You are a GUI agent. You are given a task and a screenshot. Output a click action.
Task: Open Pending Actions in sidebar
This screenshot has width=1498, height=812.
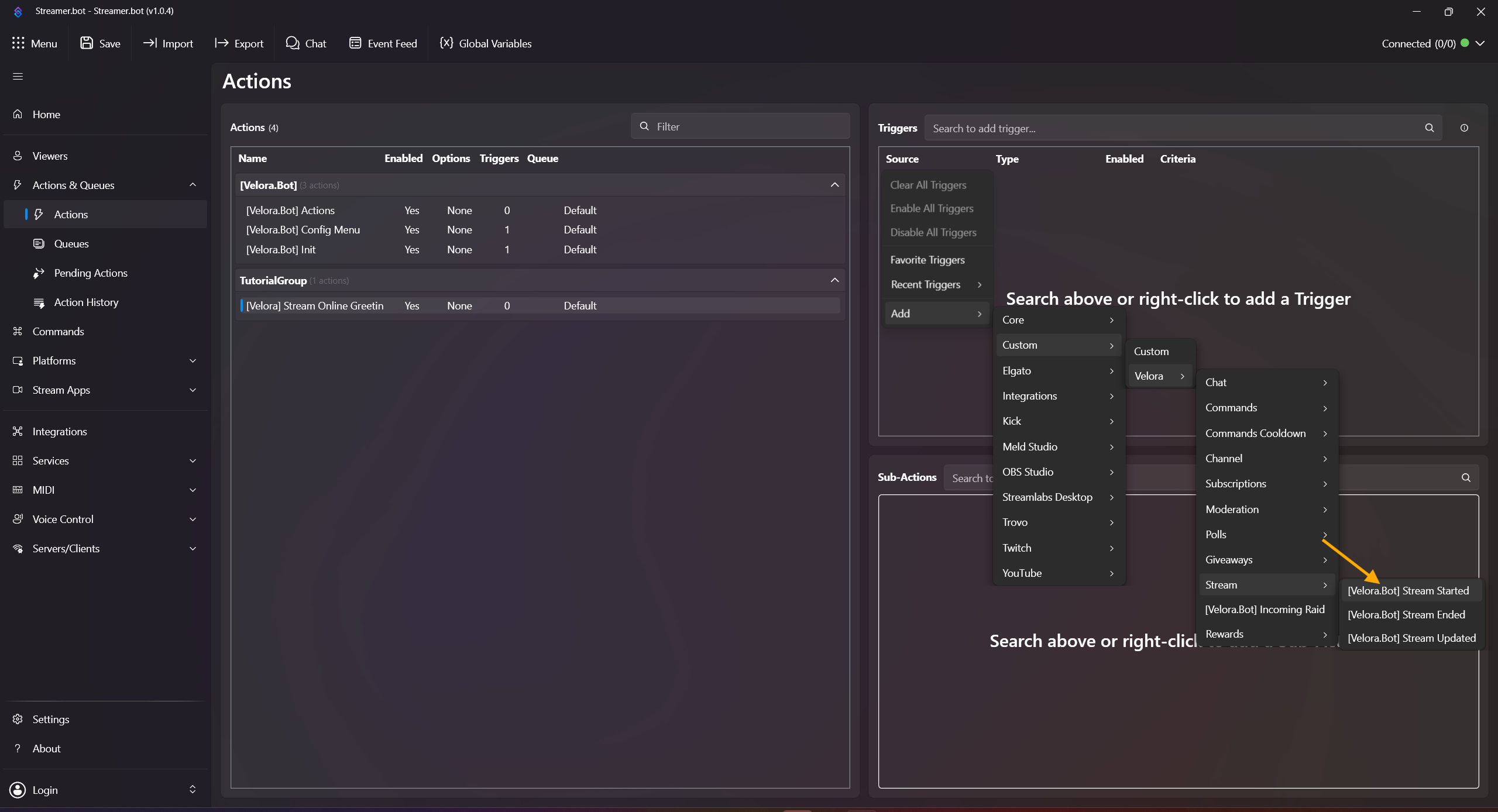(x=91, y=273)
